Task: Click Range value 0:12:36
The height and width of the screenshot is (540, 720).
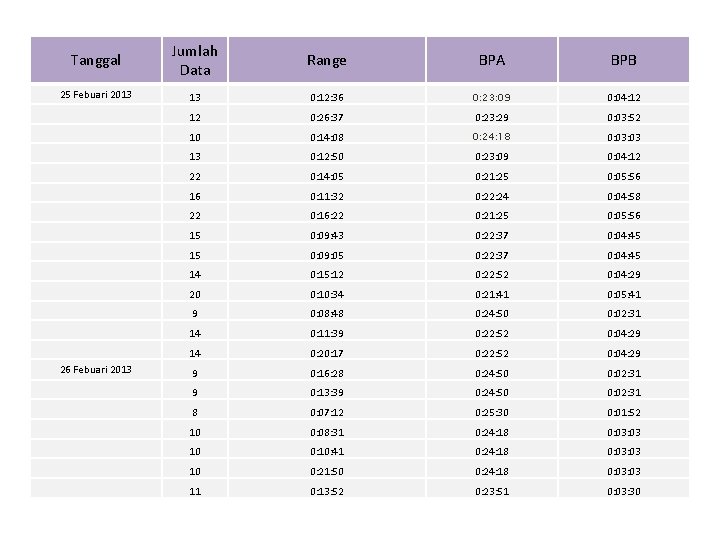Action: [327, 97]
